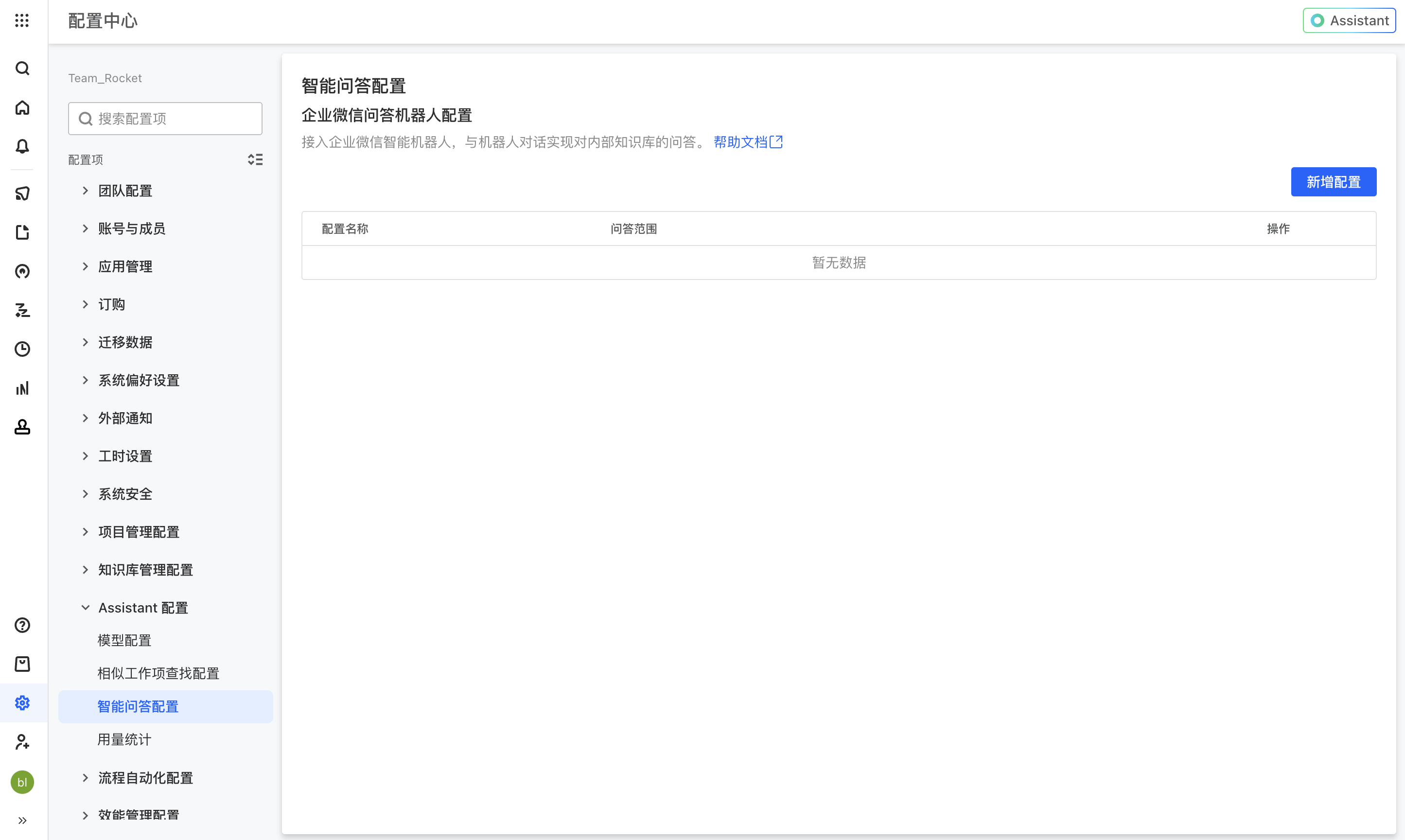Screen dimensions: 1405x840
Task: Click the Assistant button at top right
Action: tap(1350, 21)
